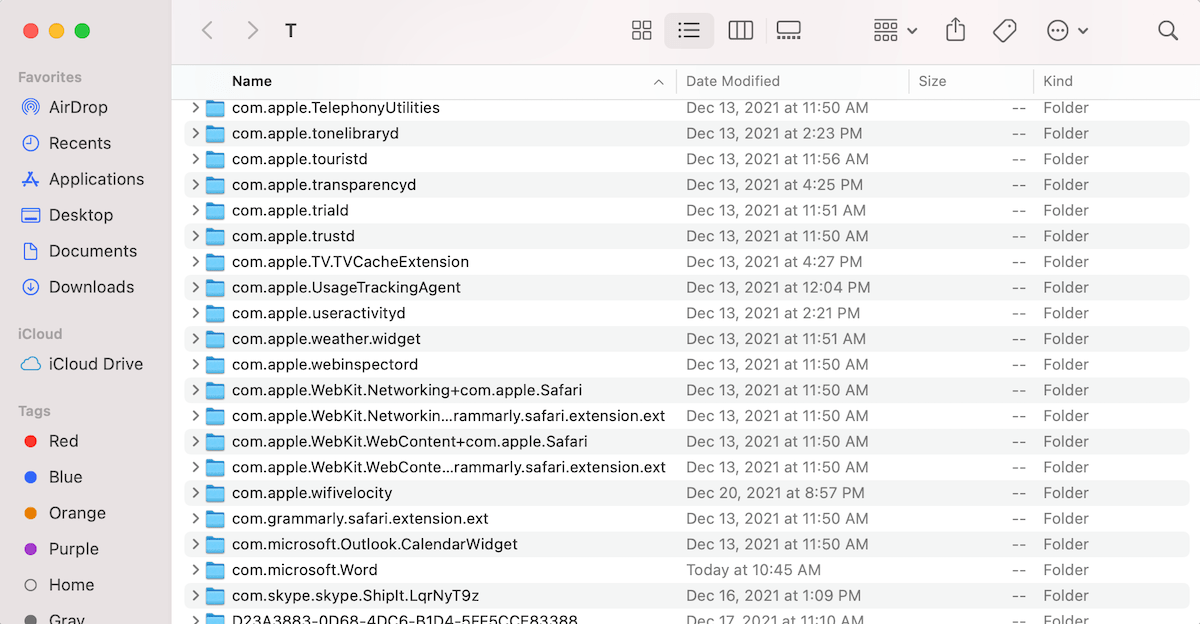Click the date 'Dec 13, 2021 at 4:27 PM'

point(774,261)
